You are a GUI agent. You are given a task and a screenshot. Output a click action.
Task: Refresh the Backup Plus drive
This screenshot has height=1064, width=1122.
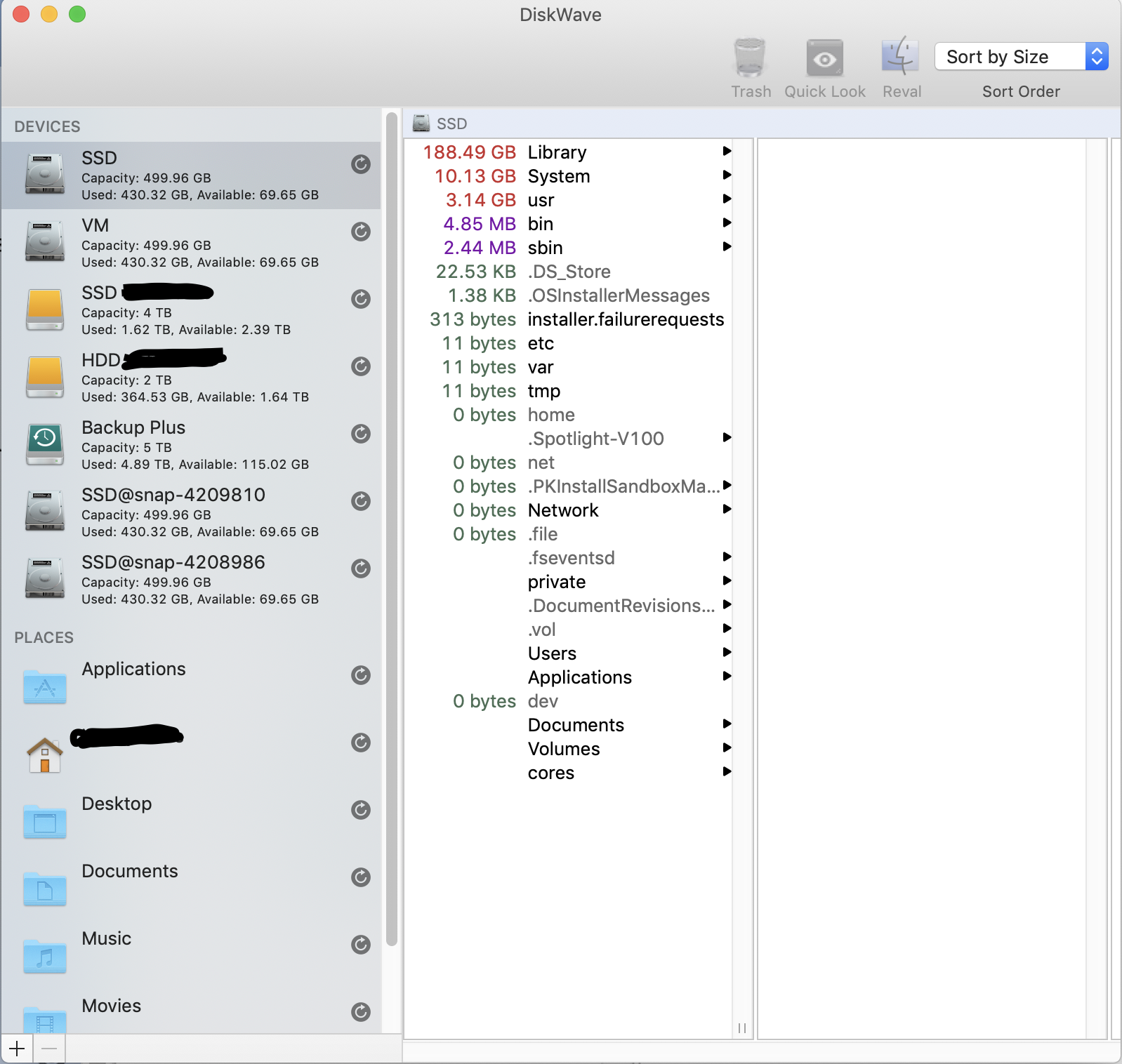click(x=361, y=434)
